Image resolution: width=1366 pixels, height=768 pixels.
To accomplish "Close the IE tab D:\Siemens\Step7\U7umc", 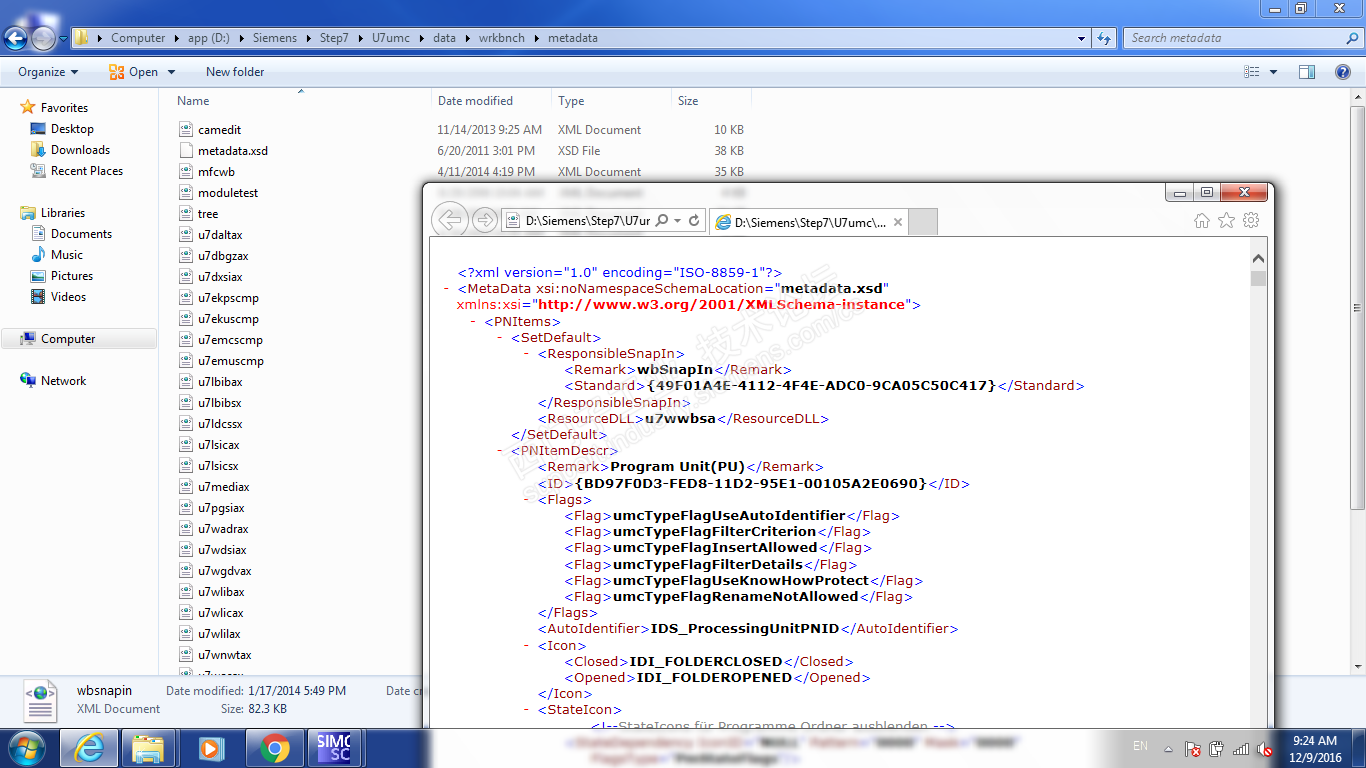I will pos(897,223).
